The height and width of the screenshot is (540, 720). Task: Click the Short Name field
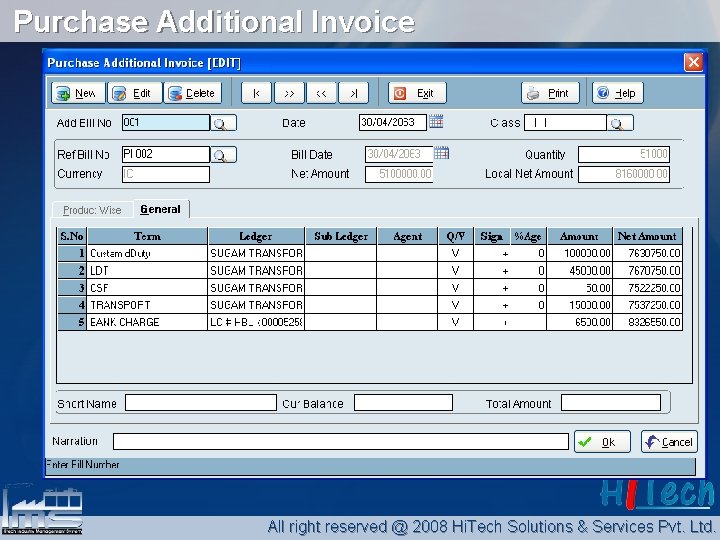coord(201,403)
